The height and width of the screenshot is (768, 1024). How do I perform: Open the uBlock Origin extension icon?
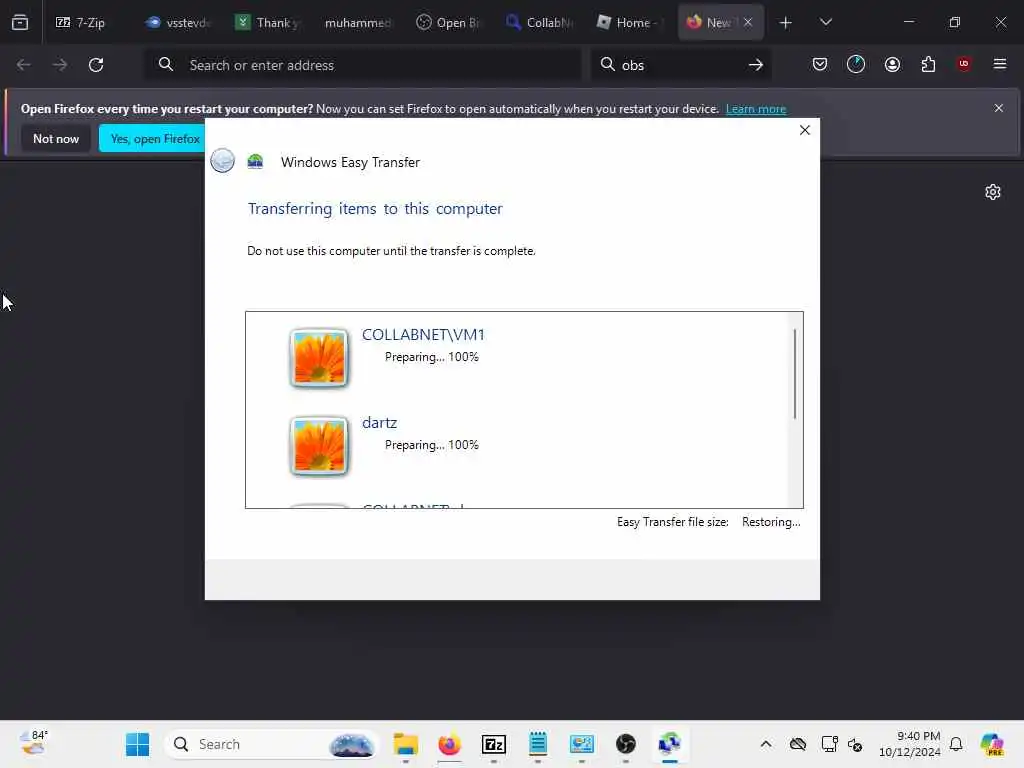[x=964, y=64]
